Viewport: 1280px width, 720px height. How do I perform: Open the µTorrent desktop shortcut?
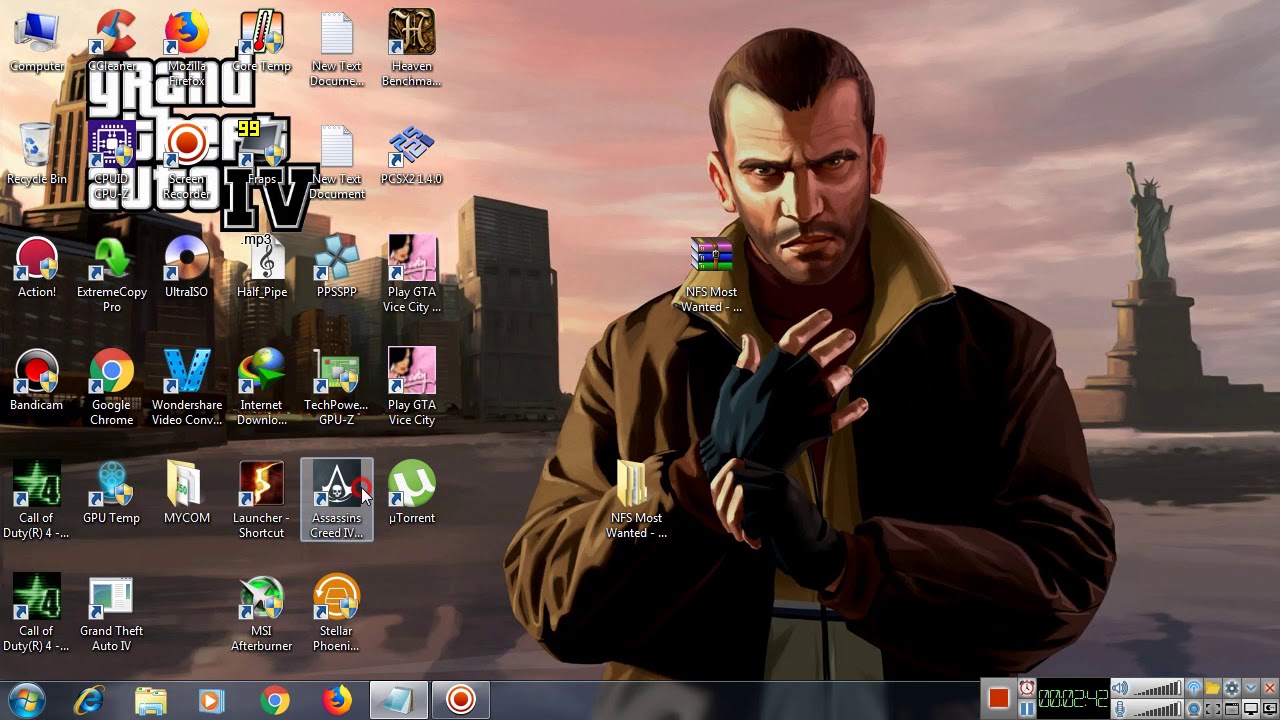[412, 494]
